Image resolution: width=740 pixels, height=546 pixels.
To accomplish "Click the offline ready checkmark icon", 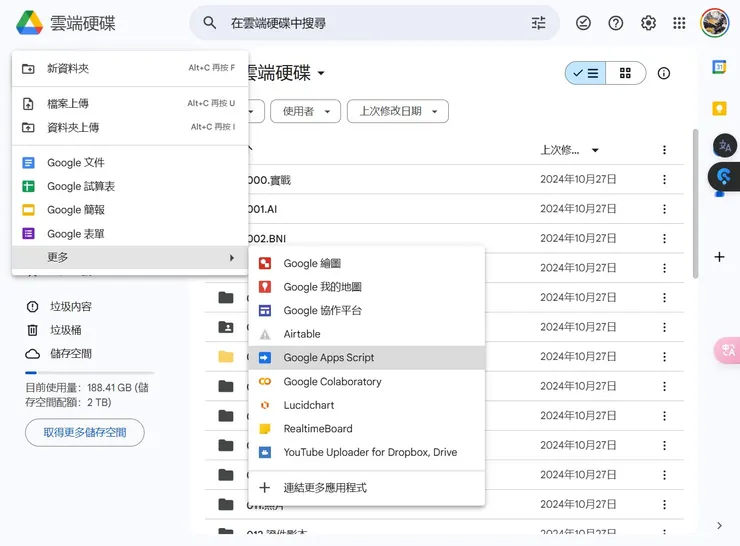I will point(583,23).
